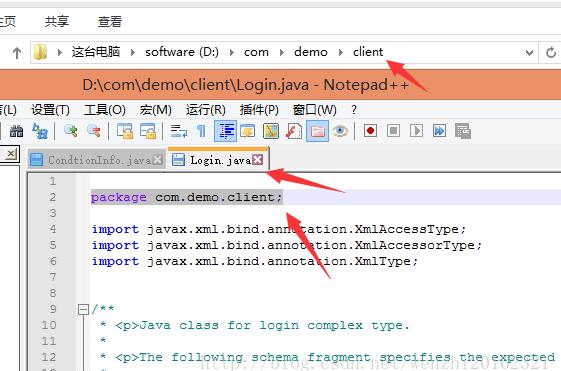Click the file icon on the CondtionInfo.java tab

point(36,160)
